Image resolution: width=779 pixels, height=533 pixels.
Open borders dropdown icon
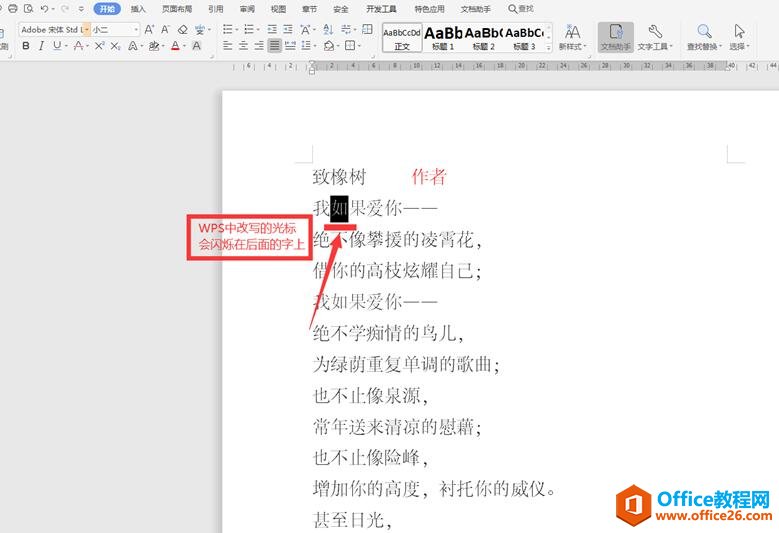tap(350, 46)
